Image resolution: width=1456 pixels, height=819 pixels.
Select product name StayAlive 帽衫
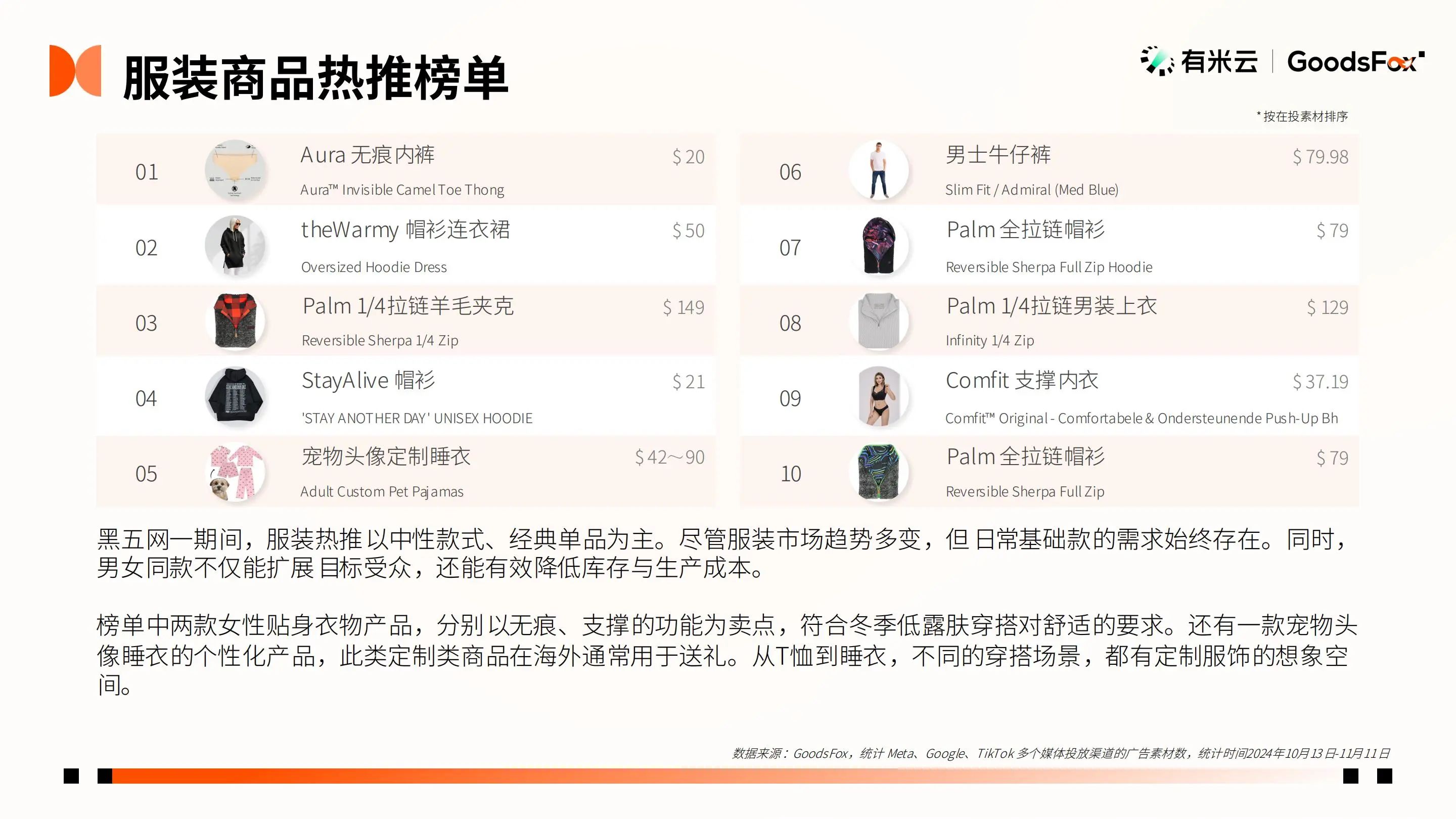[369, 380]
